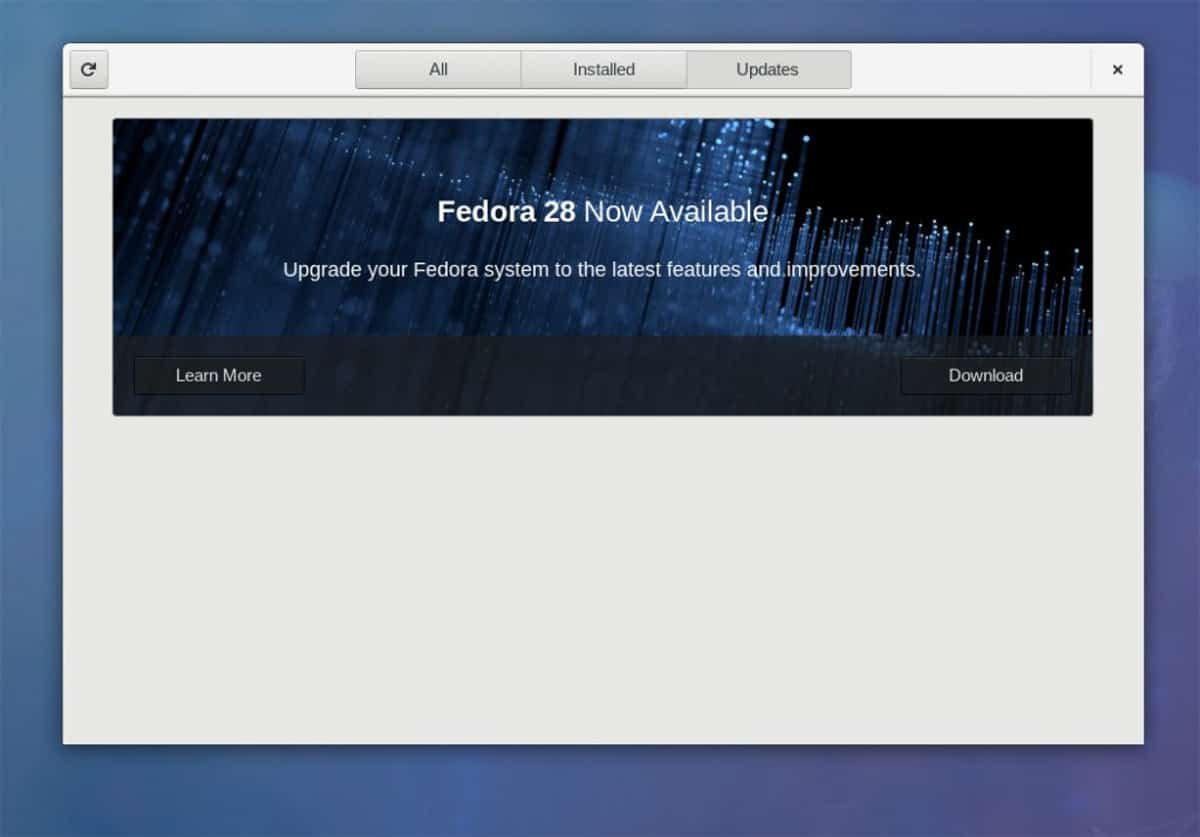Read details about the Fedora 28 release

point(218,375)
